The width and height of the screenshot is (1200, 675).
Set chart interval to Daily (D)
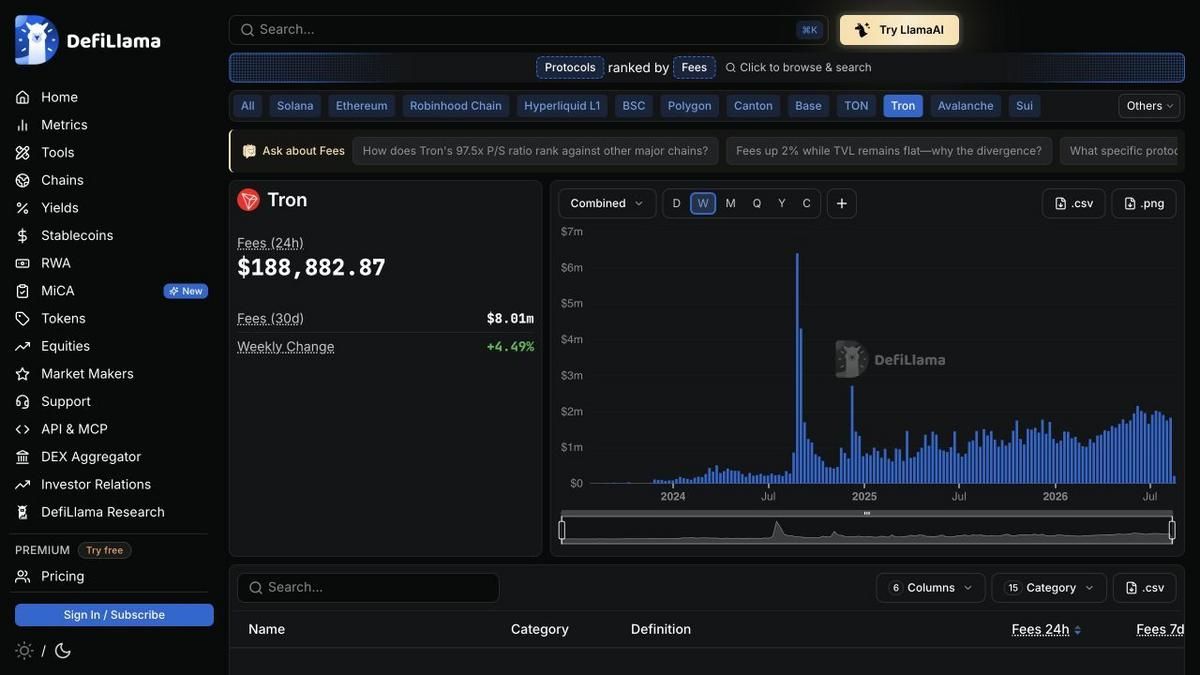point(677,204)
